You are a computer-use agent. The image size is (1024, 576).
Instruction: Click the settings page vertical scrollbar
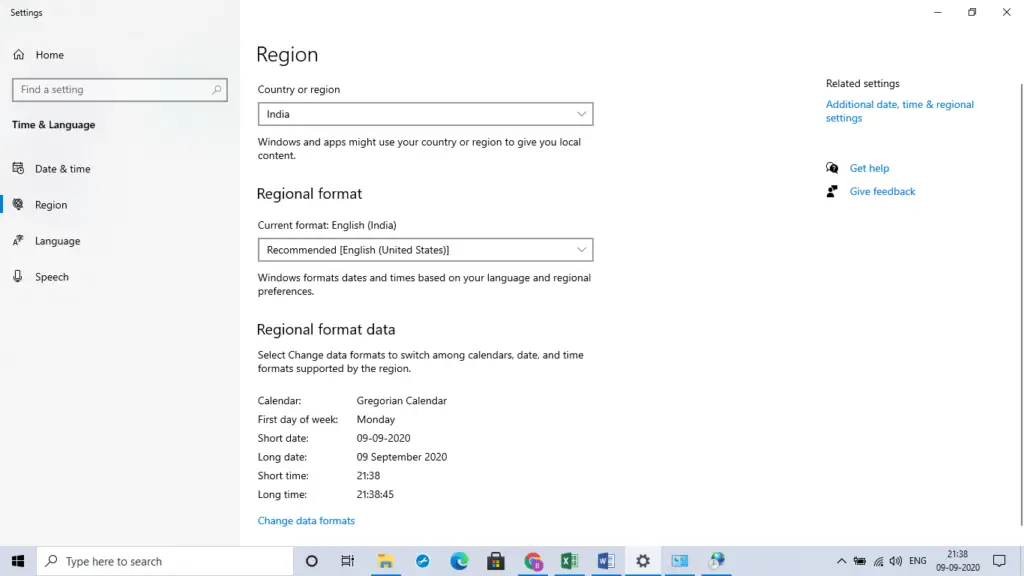pyautogui.click(x=1021, y=304)
